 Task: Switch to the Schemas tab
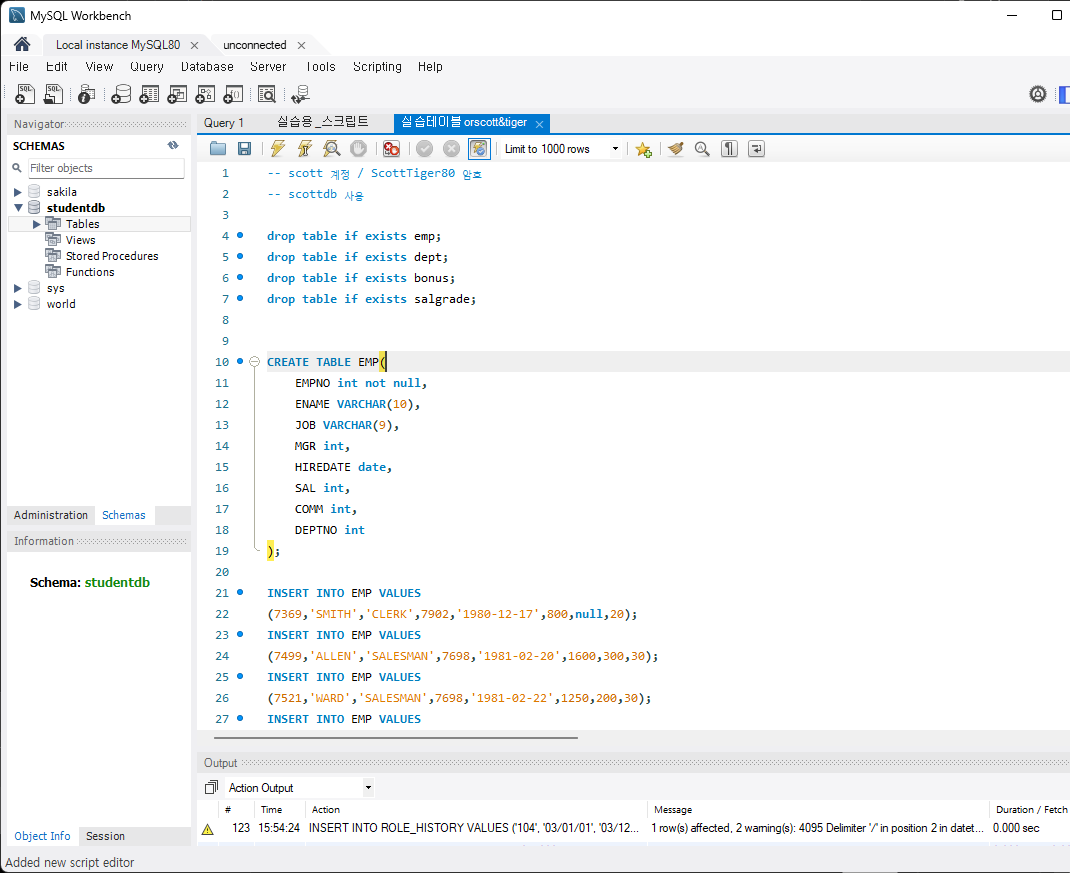(x=124, y=515)
